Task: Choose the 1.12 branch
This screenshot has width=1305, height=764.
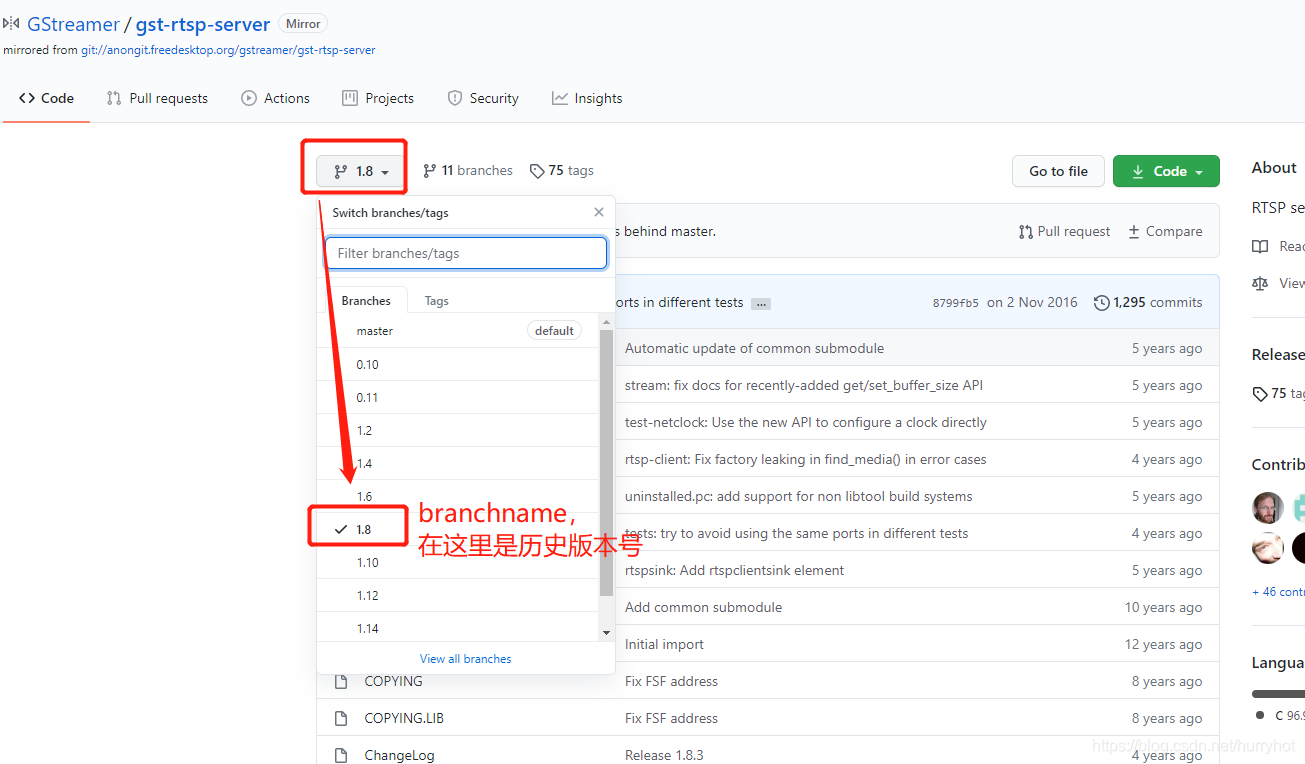Action: [x=458, y=595]
